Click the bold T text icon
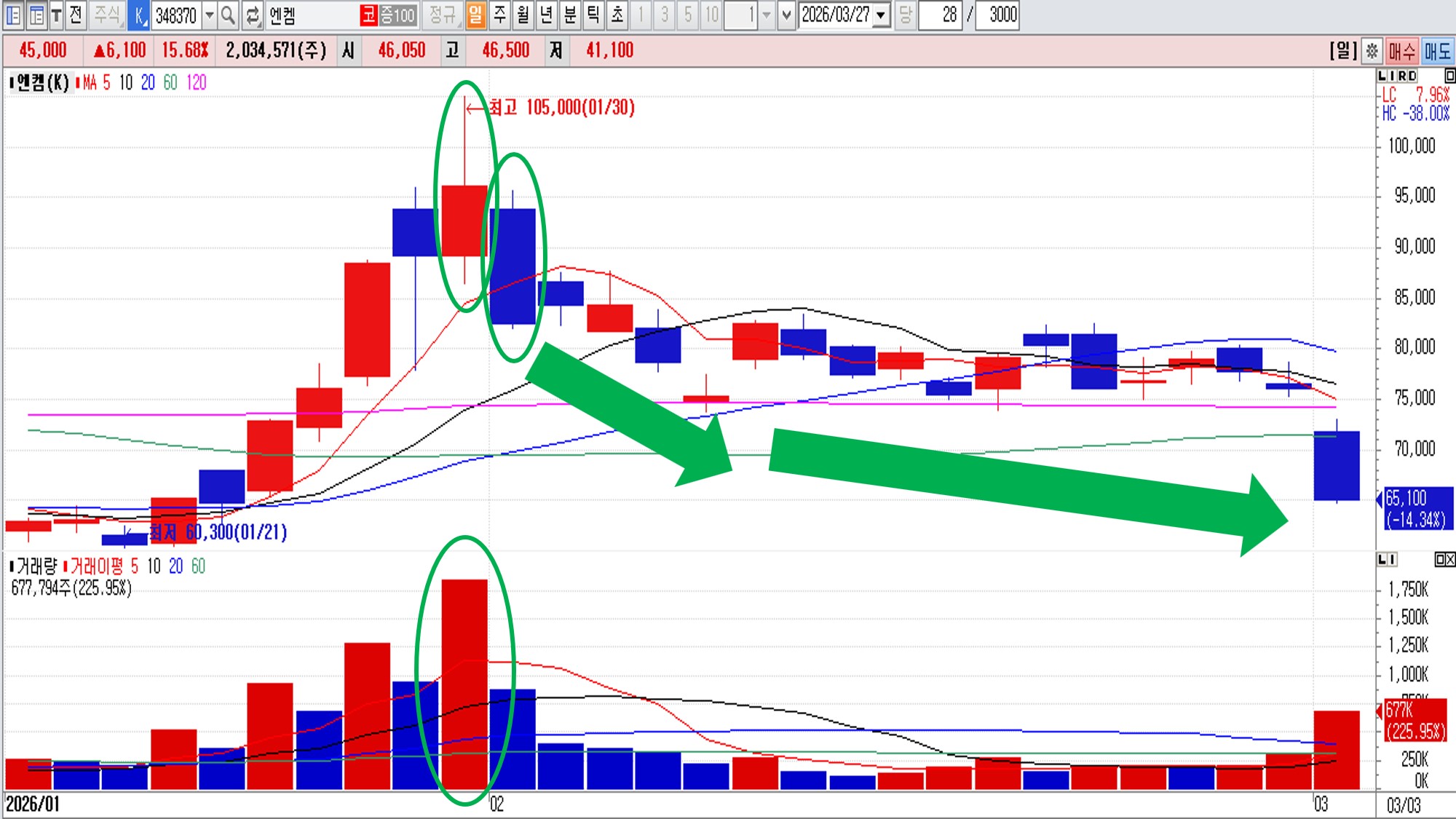 56,15
